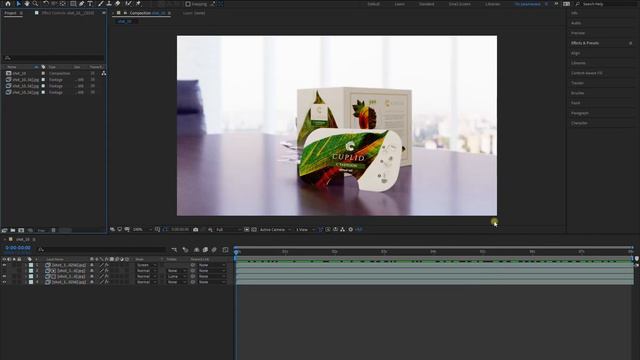Expand the Content-Aware Fill panel
The height and width of the screenshot is (360, 640).
pyautogui.click(x=587, y=73)
